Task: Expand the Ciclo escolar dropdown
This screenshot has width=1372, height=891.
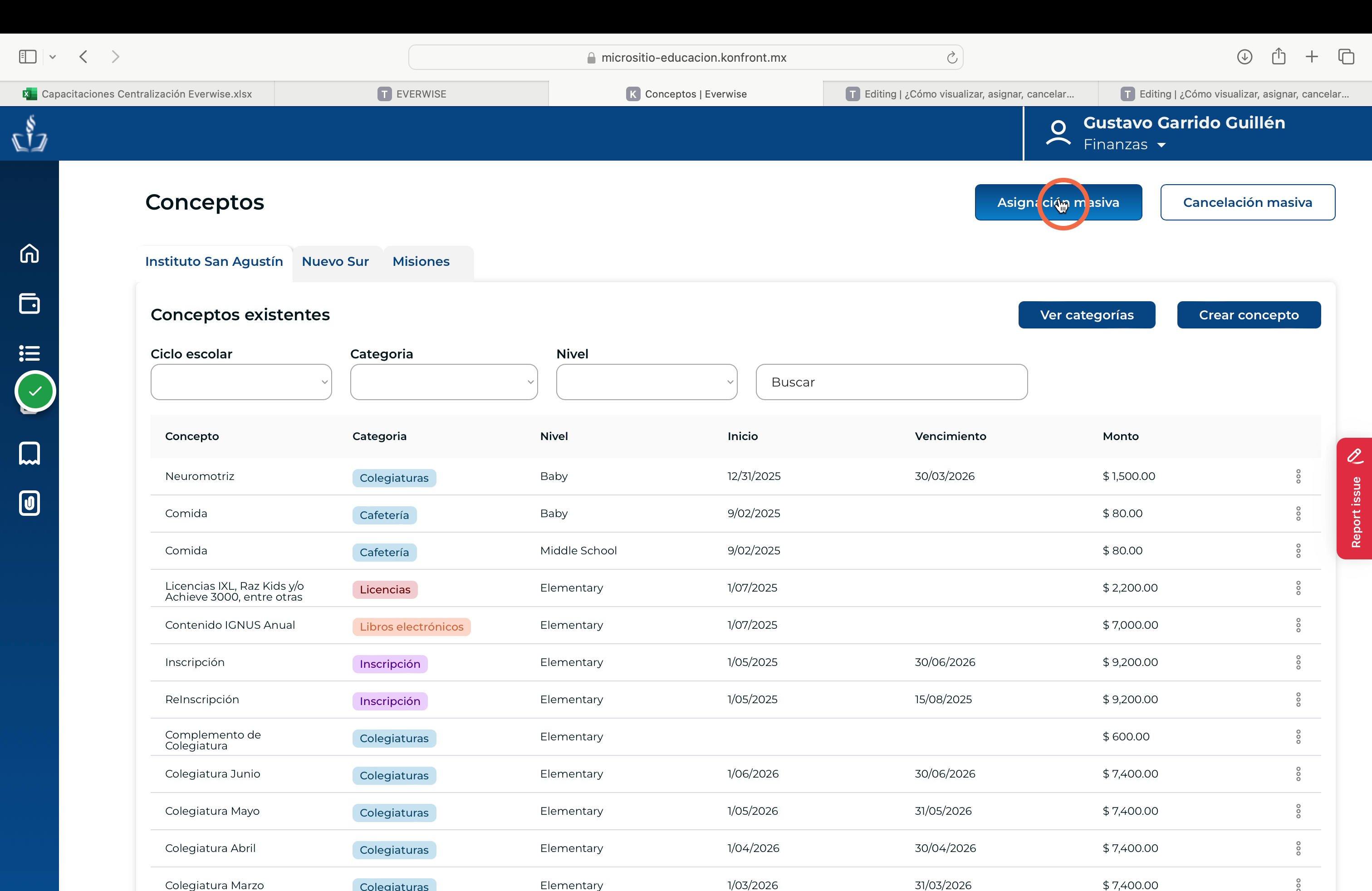Action: (x=241, y=382)
